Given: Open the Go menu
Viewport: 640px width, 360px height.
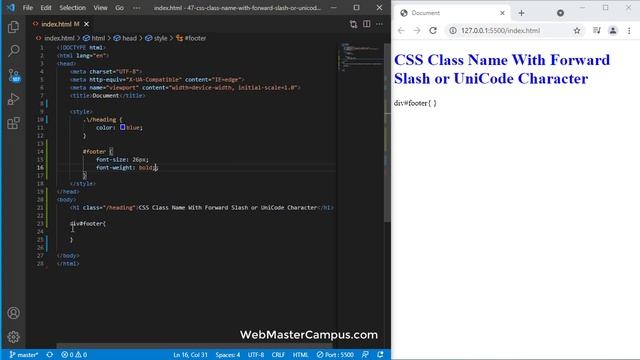Looking at the screenshot, I should 119,8.
